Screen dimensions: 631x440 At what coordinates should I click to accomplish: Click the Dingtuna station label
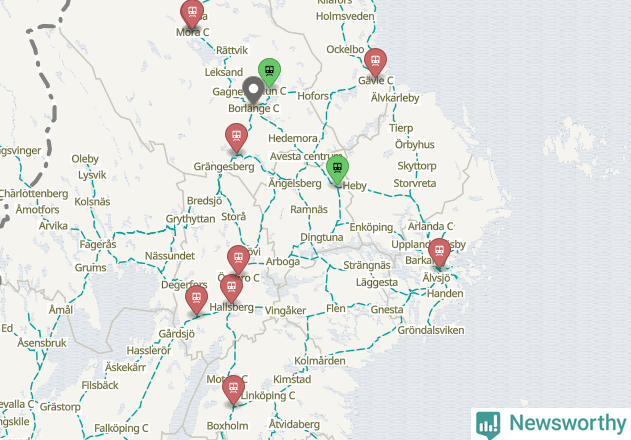click(322, 238)
